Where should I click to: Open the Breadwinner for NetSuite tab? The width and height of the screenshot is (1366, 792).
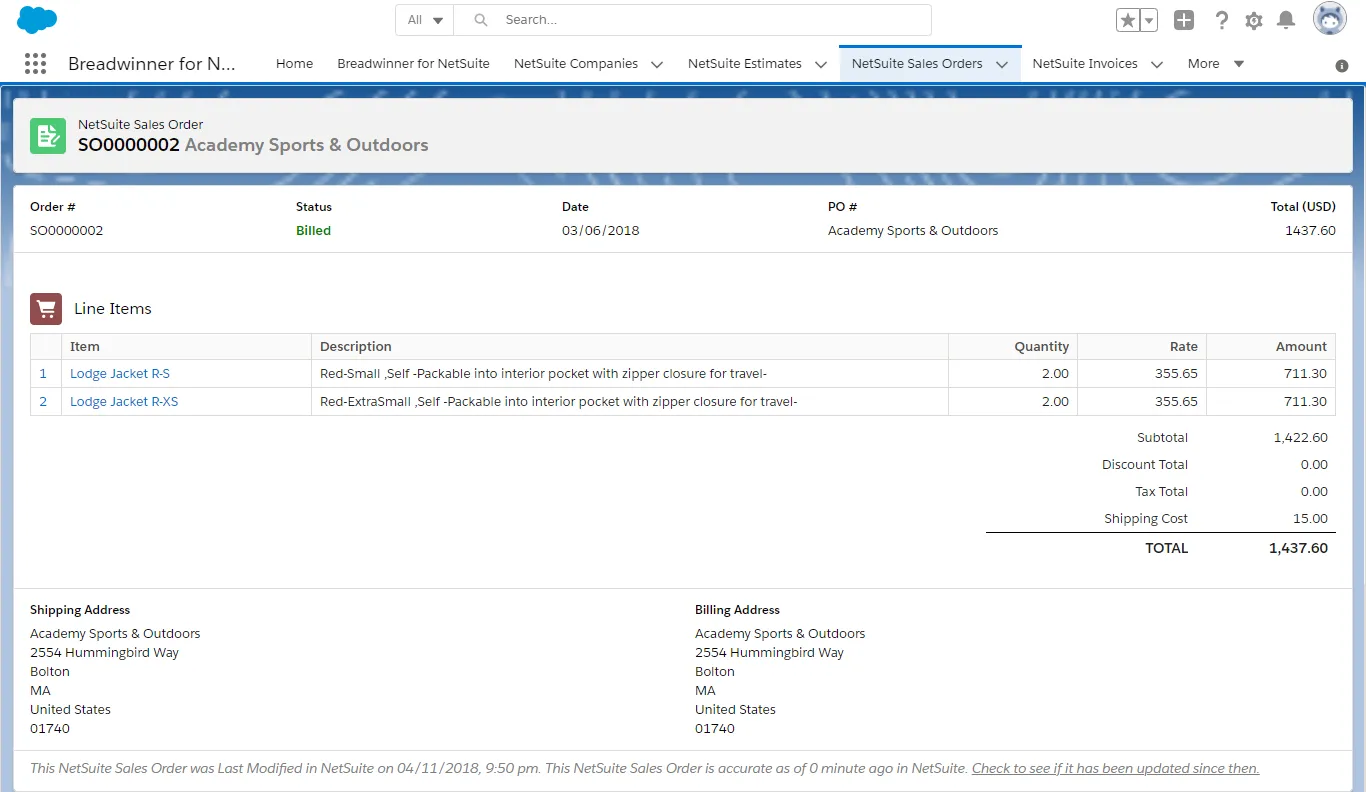click(413, 63)
